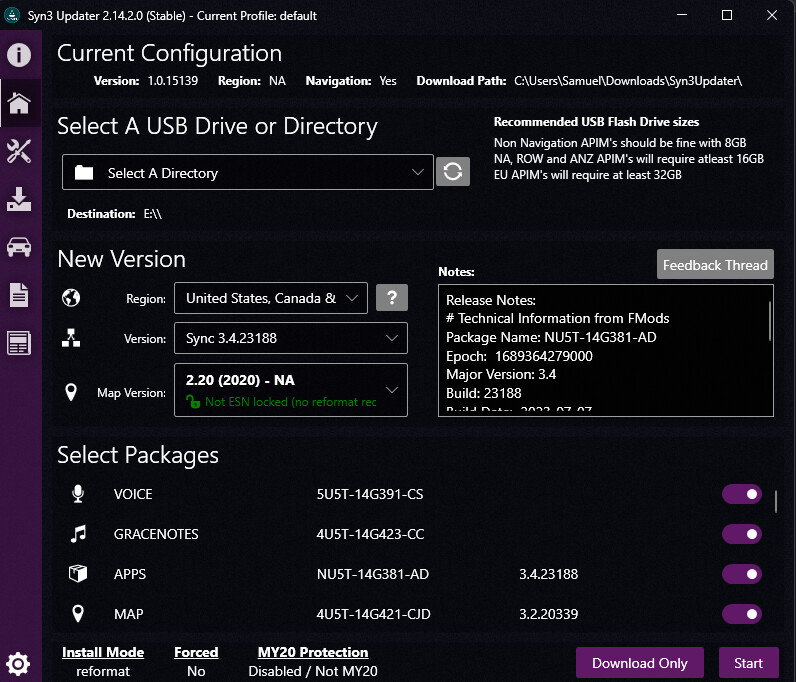Open the News sidebar icon
The height and width of the screenshot is (682, 796).
(x=19, y=343)
